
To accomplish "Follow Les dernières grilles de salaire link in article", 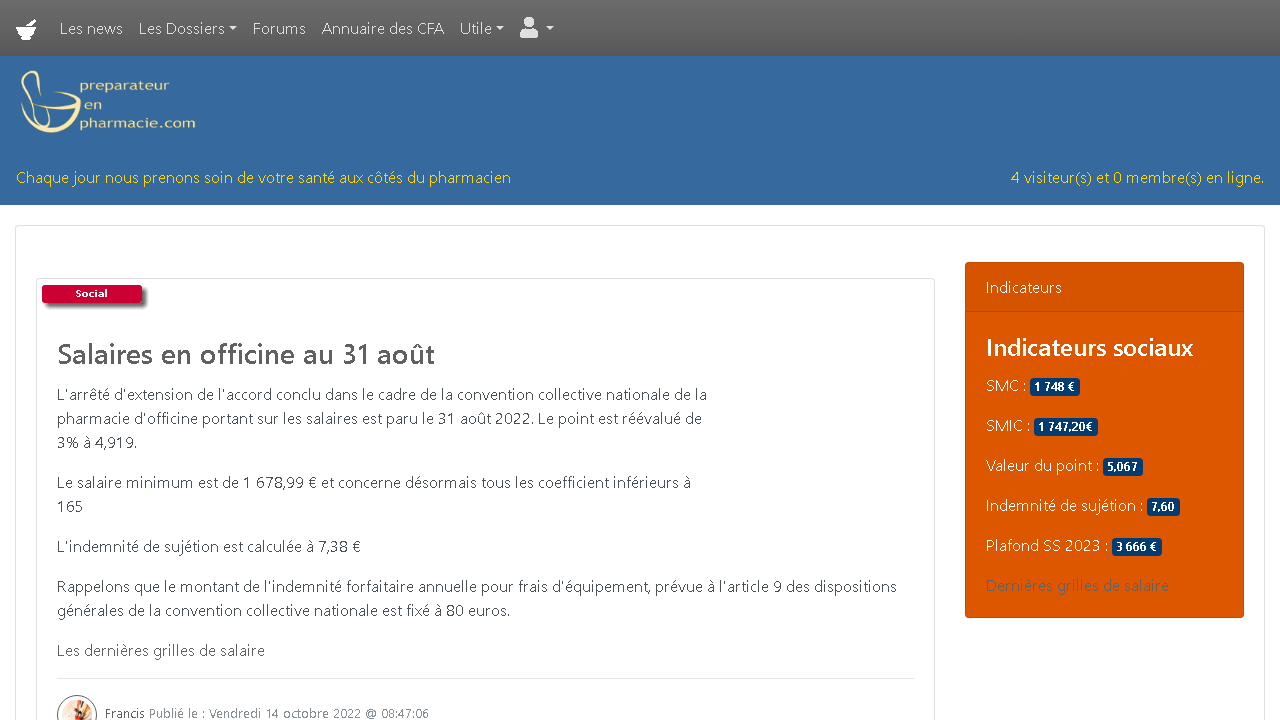I will [161, 651].
